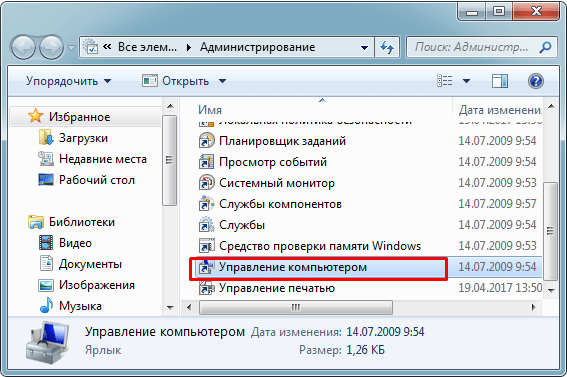Open recent pages dropdown next to Forward
Screen dimensions: 567x377
click(71, 48)
